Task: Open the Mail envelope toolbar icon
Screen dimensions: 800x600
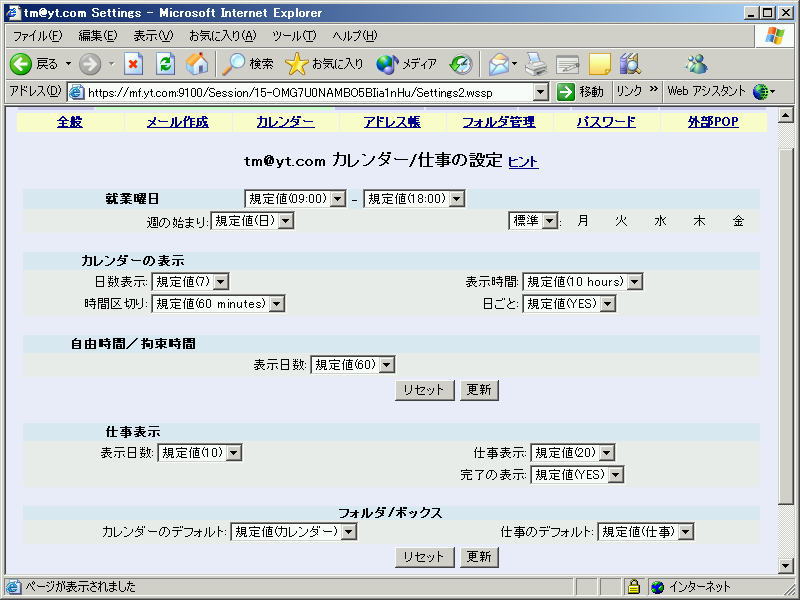Action: (x=498, y=64)
